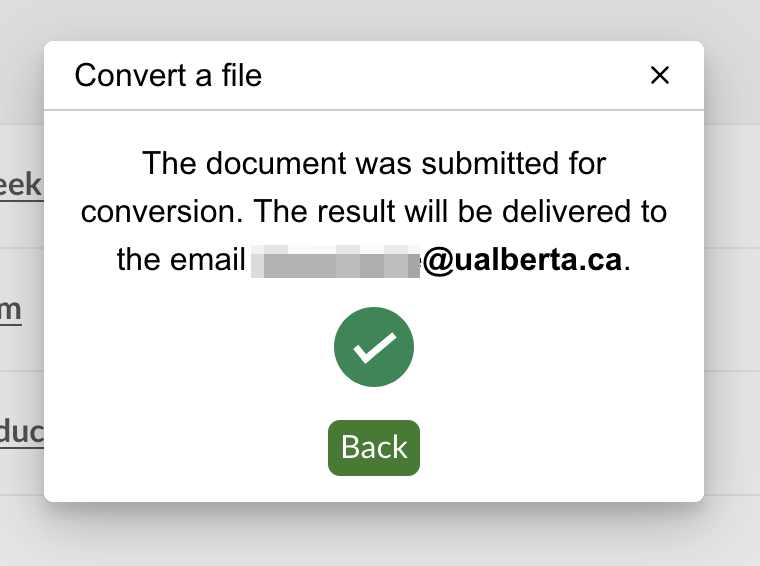Click the "Back" label text
Image resolution: width=760 pixels, height=566 pixels.
click(x=374, y=447)
